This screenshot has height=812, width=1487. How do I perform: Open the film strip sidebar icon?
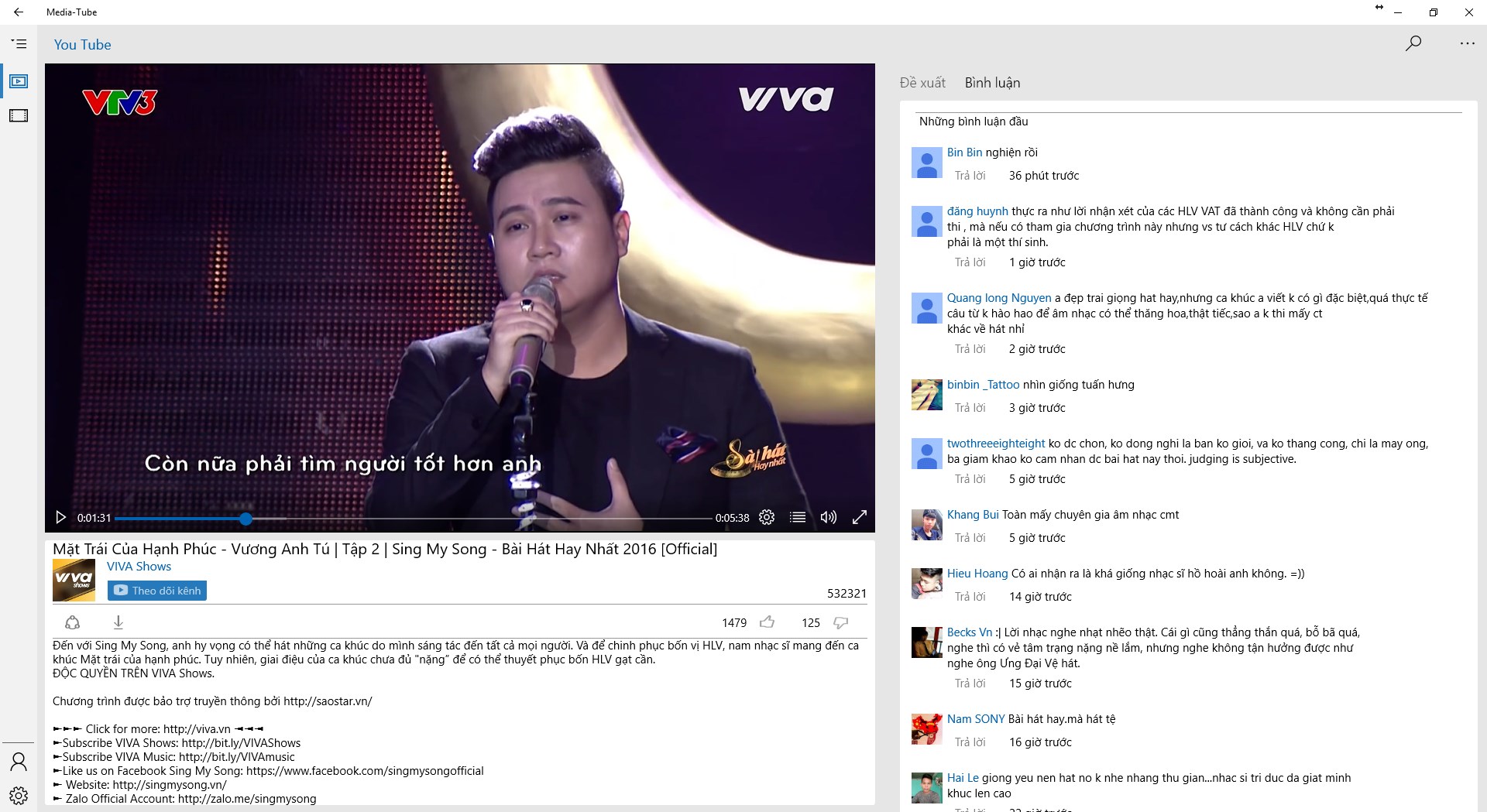pos(19,115)
